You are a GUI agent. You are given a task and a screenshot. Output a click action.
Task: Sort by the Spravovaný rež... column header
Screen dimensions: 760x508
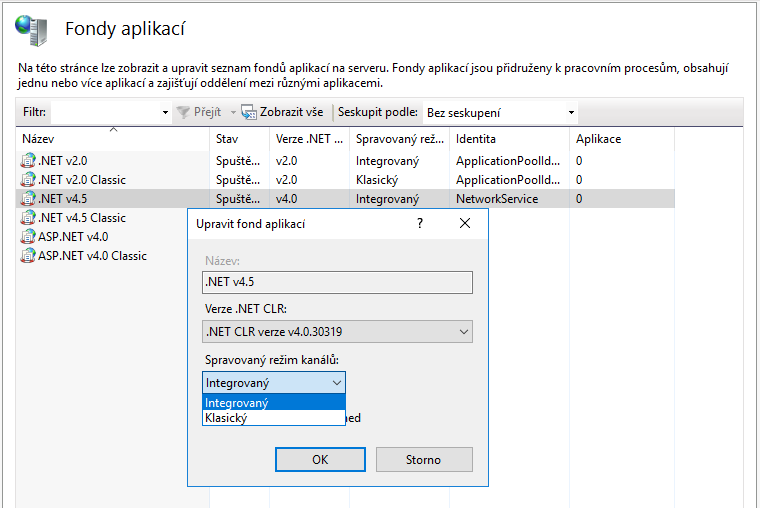tap(399, 139)
